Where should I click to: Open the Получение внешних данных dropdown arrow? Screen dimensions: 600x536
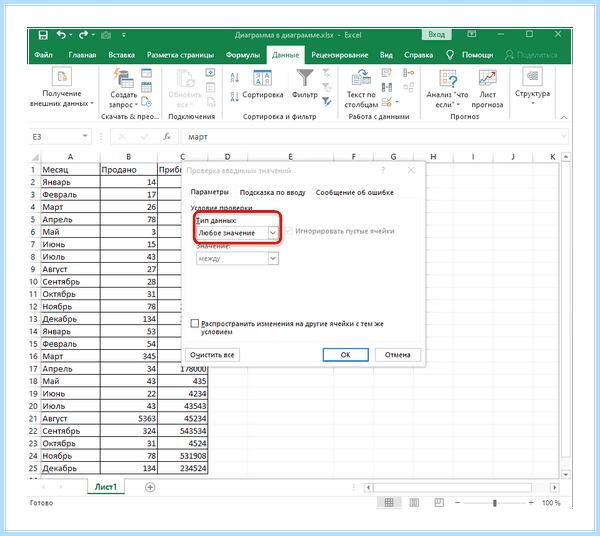coord(92,104)
